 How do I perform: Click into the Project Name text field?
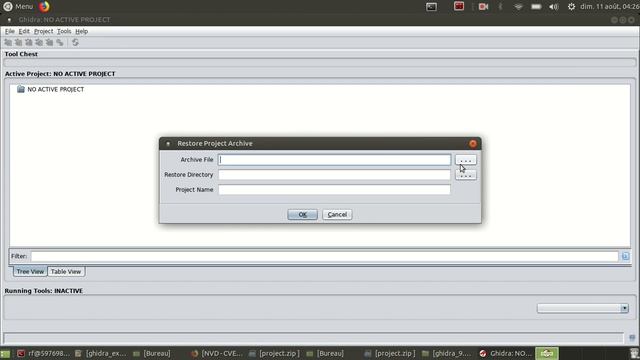click(x=334, y=190)
